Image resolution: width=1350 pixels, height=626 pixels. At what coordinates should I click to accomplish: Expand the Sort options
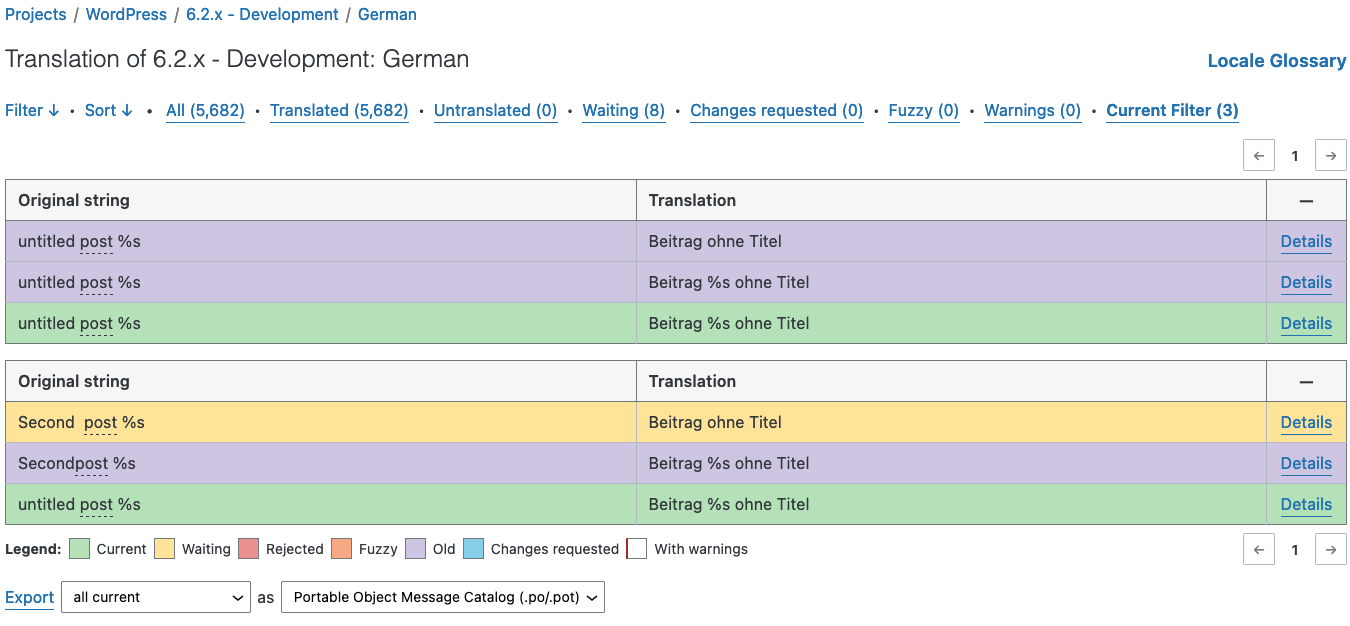tap(108, 111)
